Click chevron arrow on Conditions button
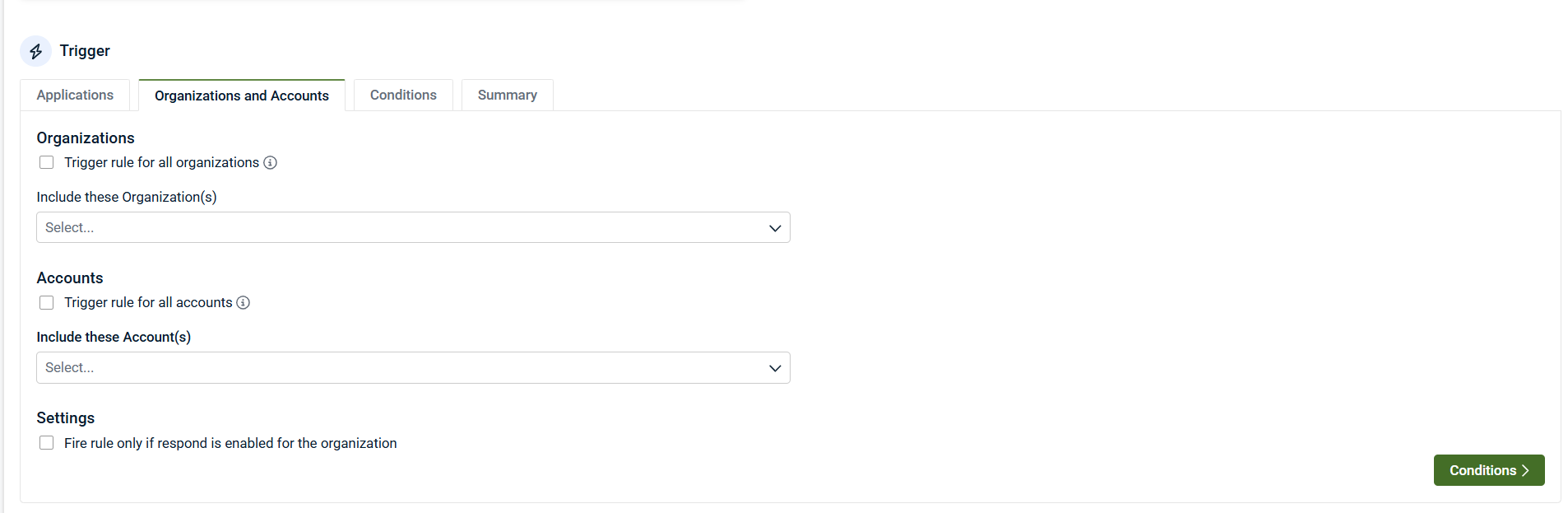This screenshot has height=513, width=1568. click(x=1525, y=470)
